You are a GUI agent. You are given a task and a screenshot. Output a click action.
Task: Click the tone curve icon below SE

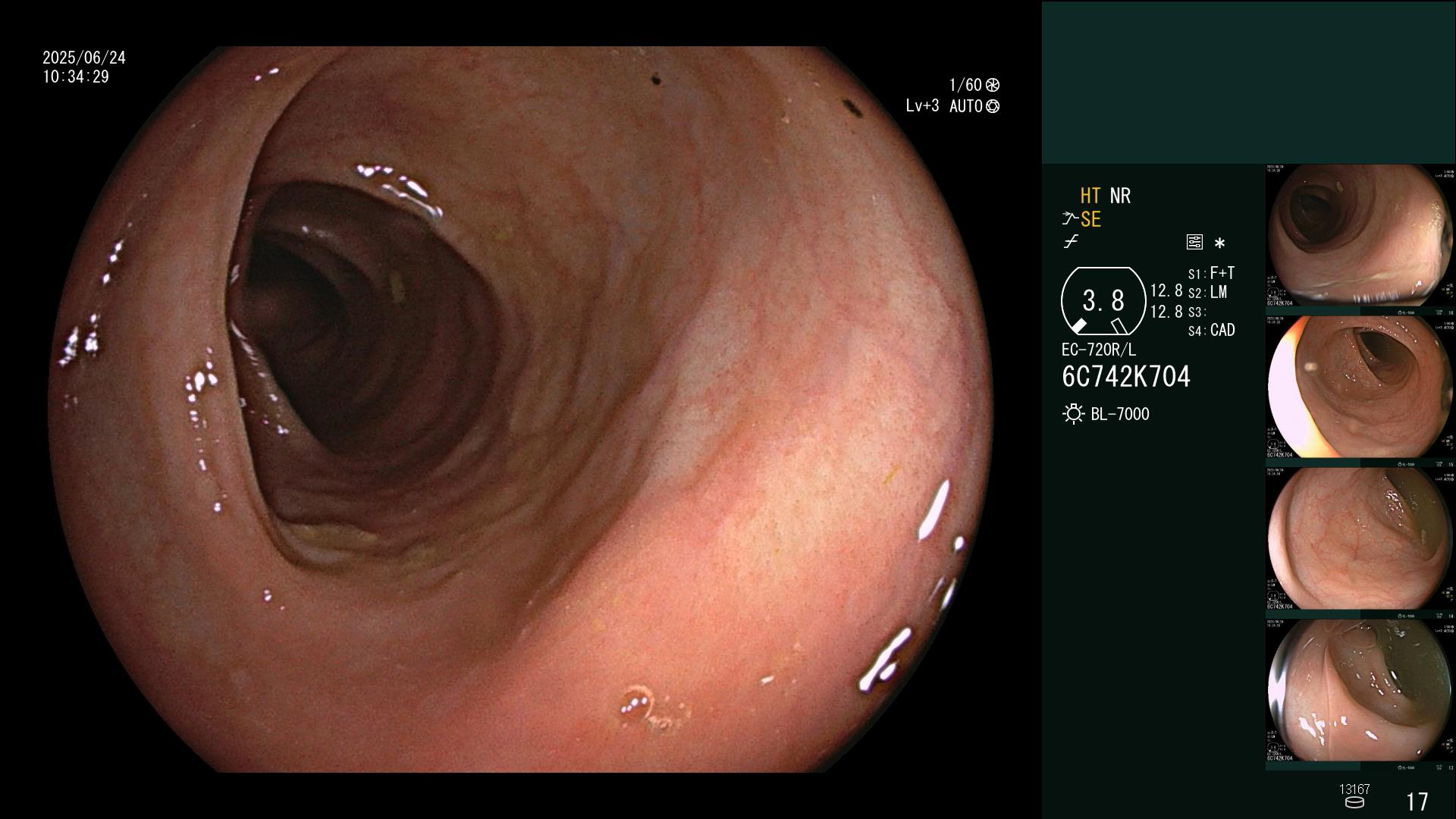[x=1070, y=242]
